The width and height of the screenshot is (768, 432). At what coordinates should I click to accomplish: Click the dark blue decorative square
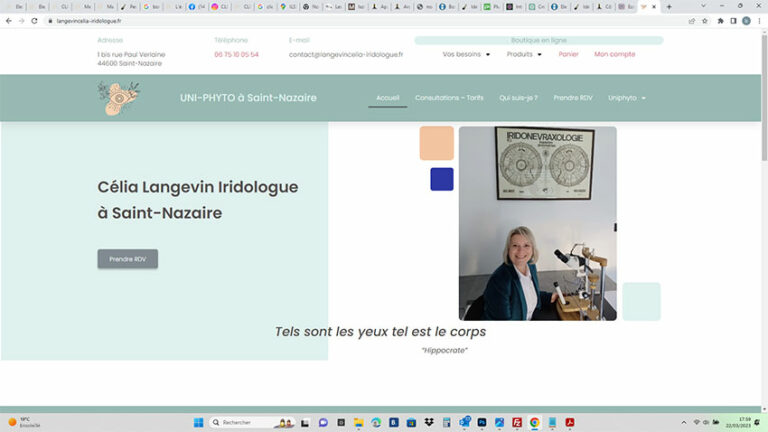(x=442, y=179)
